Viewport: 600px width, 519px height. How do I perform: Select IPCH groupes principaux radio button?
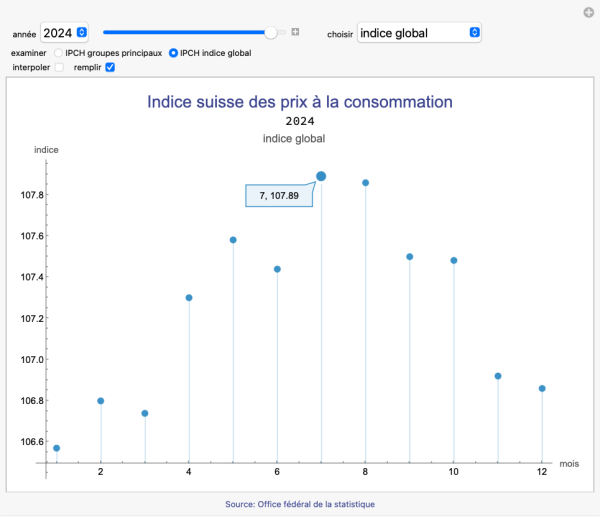tap(59, 52)
